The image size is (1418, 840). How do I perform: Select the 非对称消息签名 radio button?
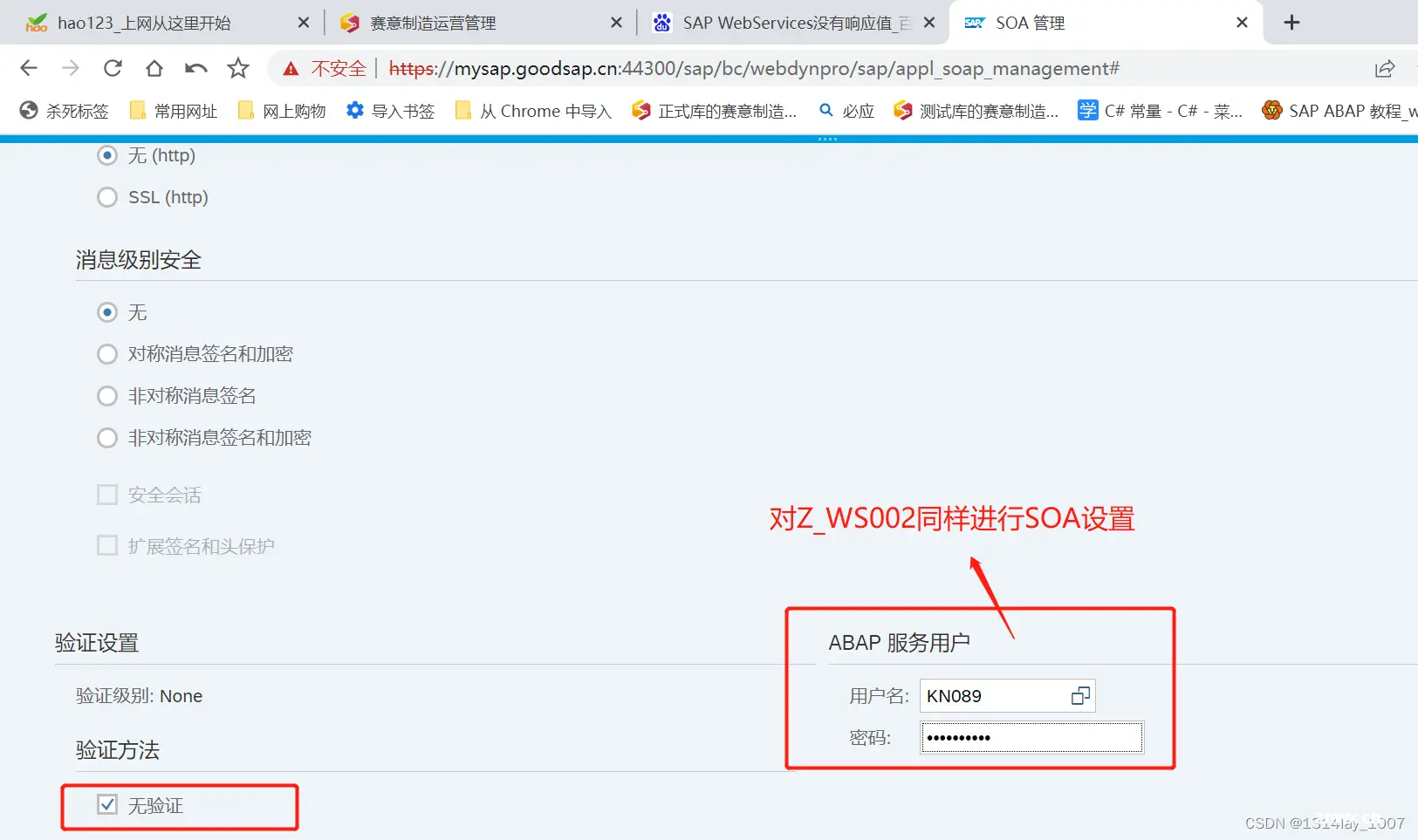pos(107,396)
